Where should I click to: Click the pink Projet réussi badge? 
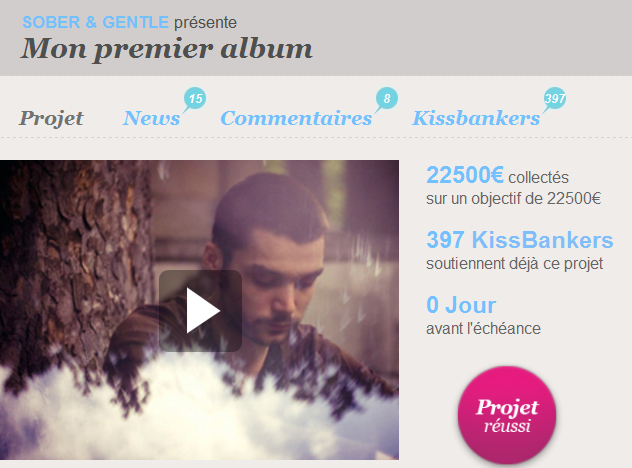[x=507, y=415]
